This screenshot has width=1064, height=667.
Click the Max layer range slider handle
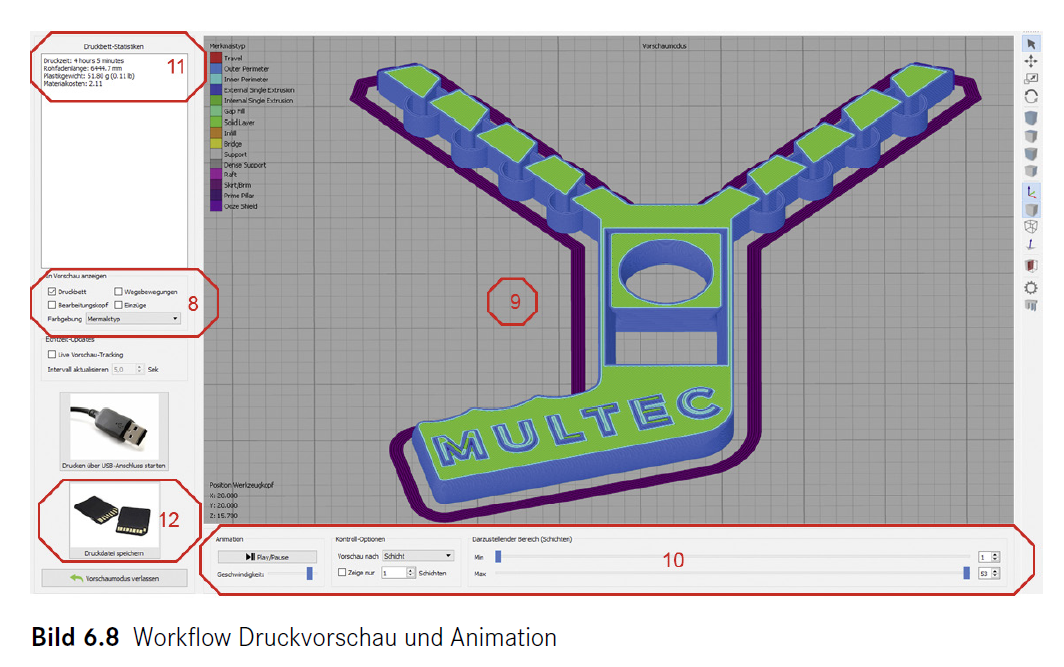point(966,573)
